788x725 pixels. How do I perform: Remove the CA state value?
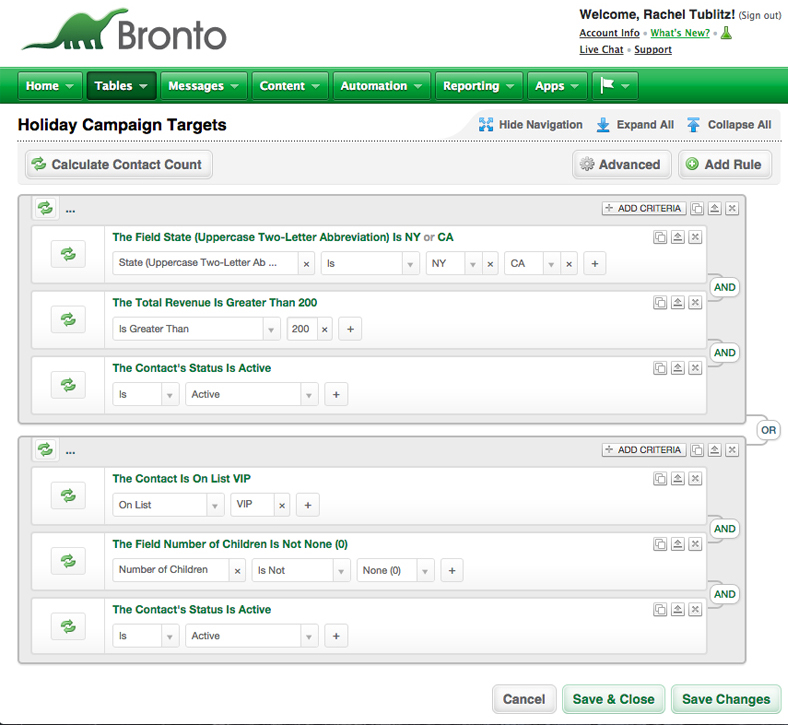pos(569,263)
